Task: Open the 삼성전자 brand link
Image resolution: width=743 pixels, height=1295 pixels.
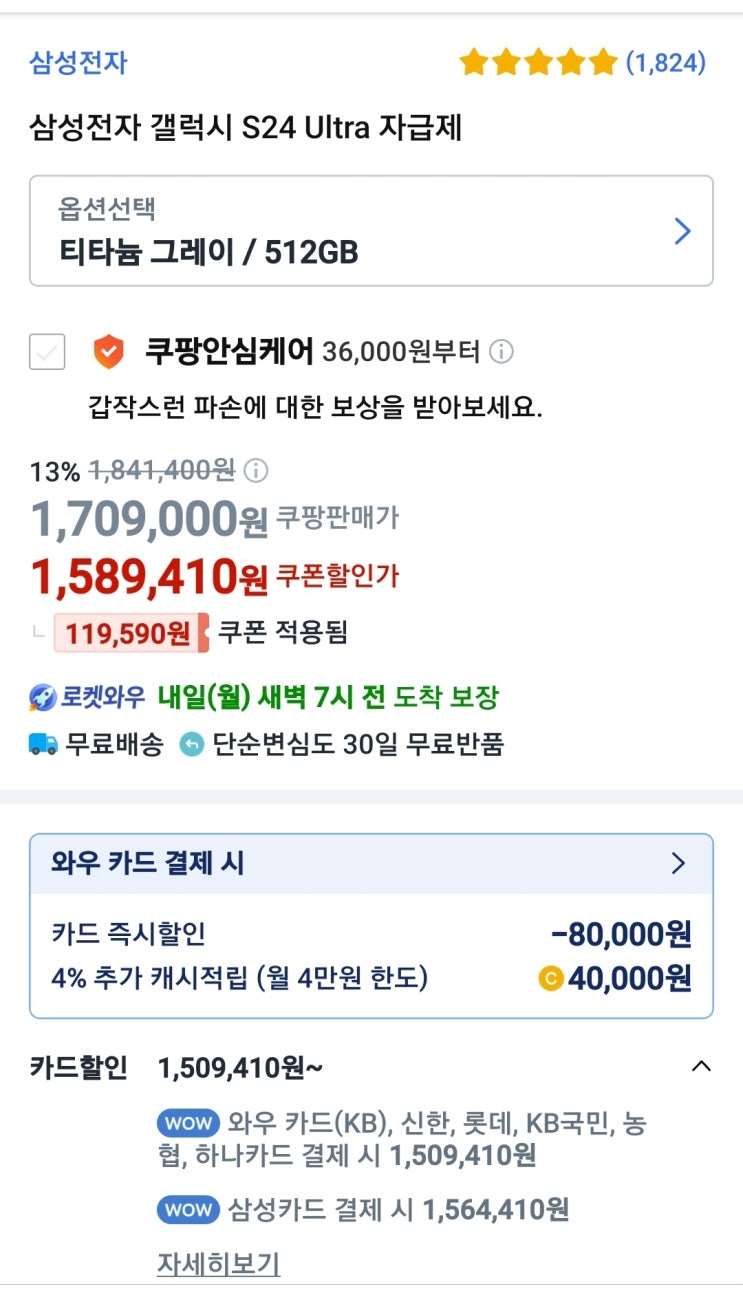Action: (78, 63)
